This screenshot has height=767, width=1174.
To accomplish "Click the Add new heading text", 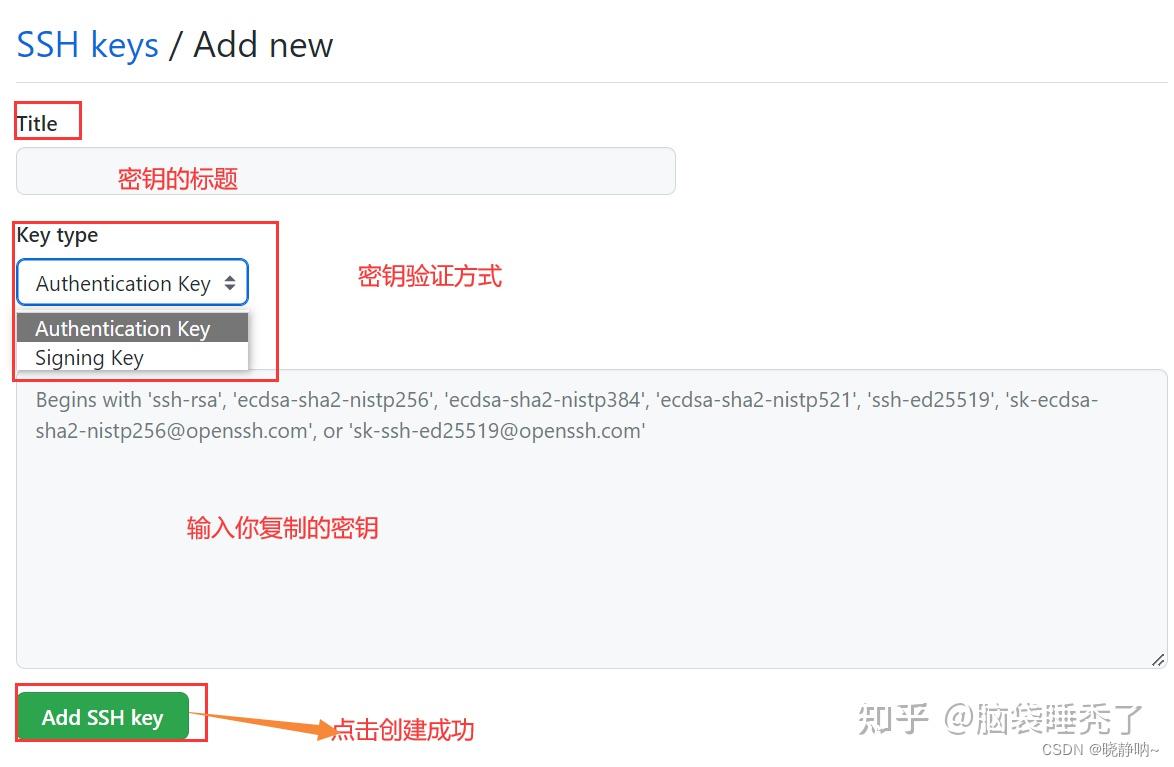I will point(263,45).
